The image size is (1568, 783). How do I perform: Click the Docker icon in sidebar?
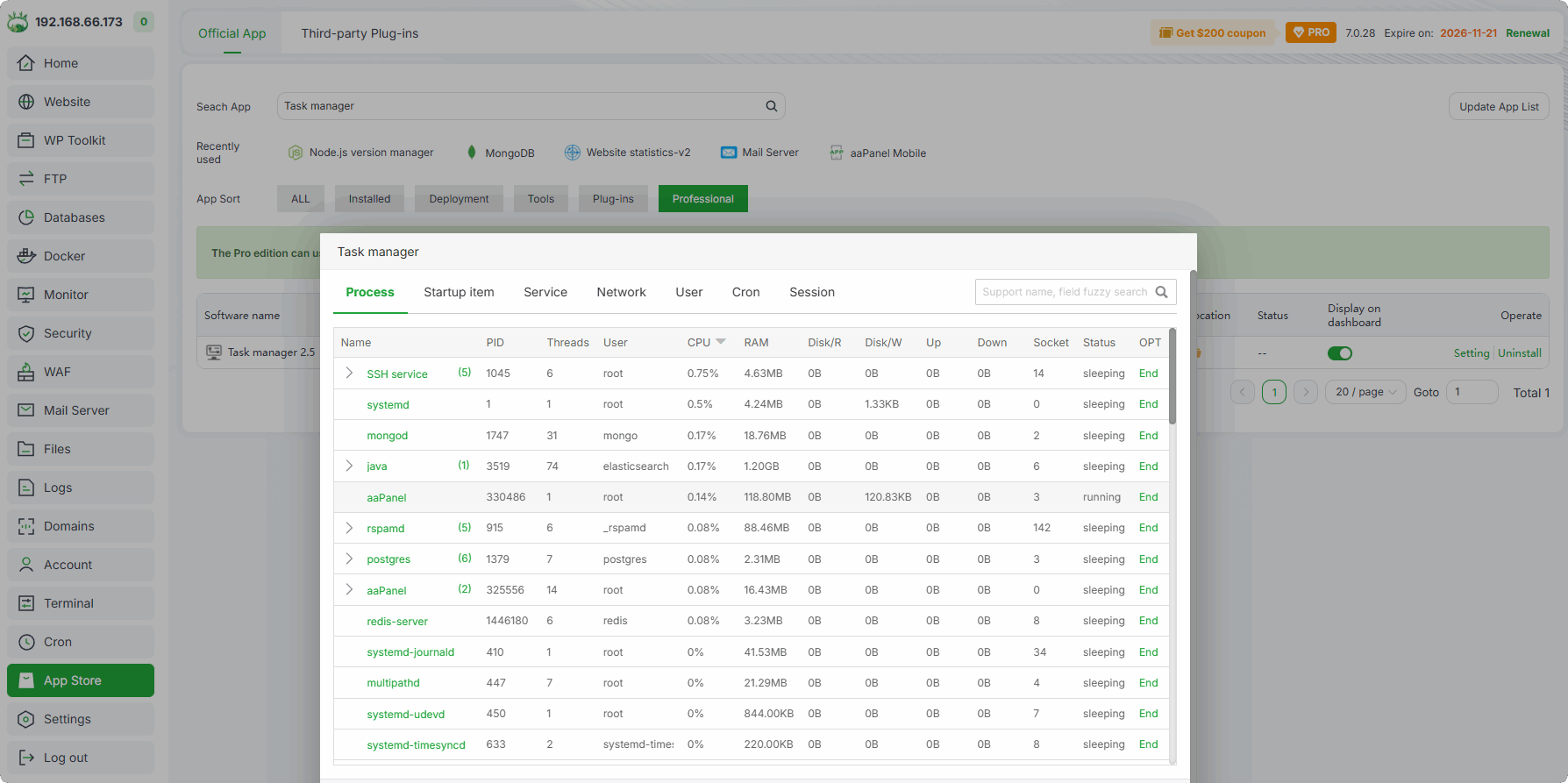point(26,256)
